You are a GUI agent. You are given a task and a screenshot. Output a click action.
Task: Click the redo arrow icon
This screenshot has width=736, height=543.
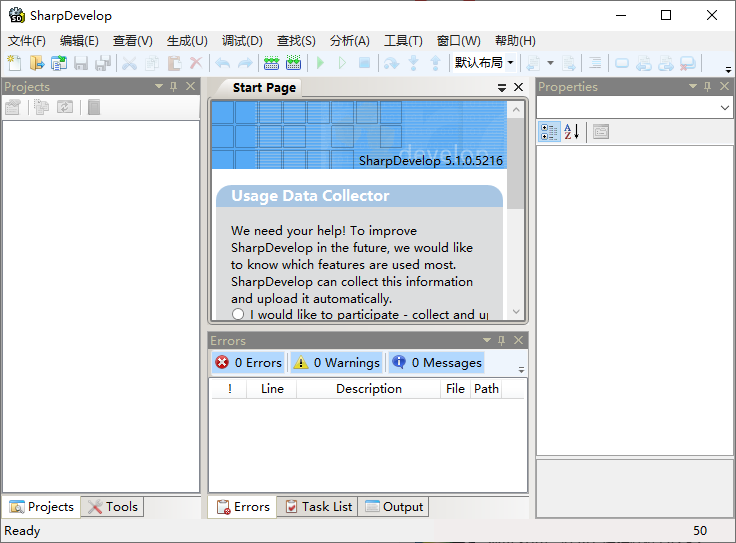point(245,62)
